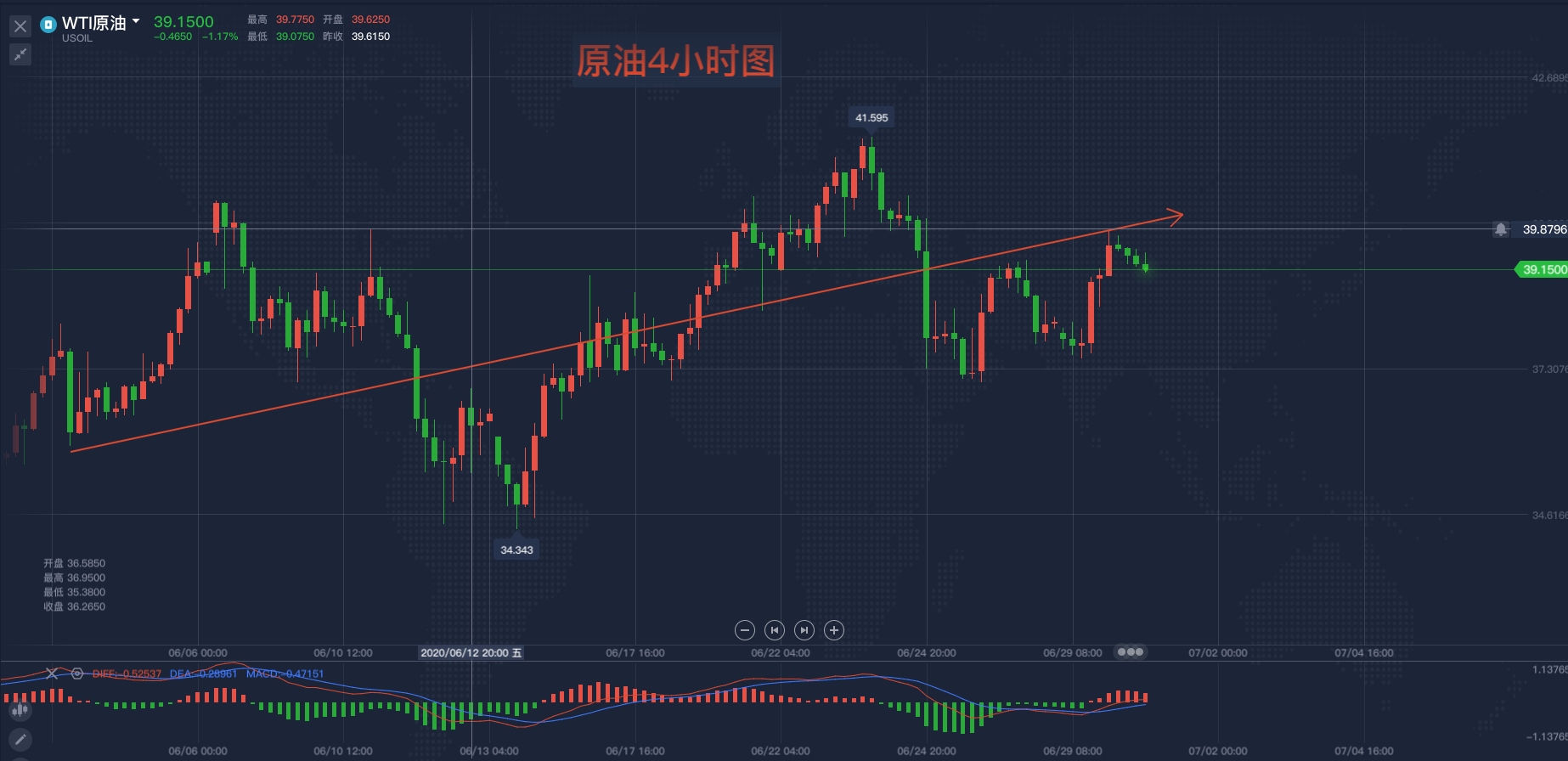This screenshot has width=1568, height=761.
Task: Open the WTI原油 symbol dropdown arrow
Action: click(x=136, y=21)
